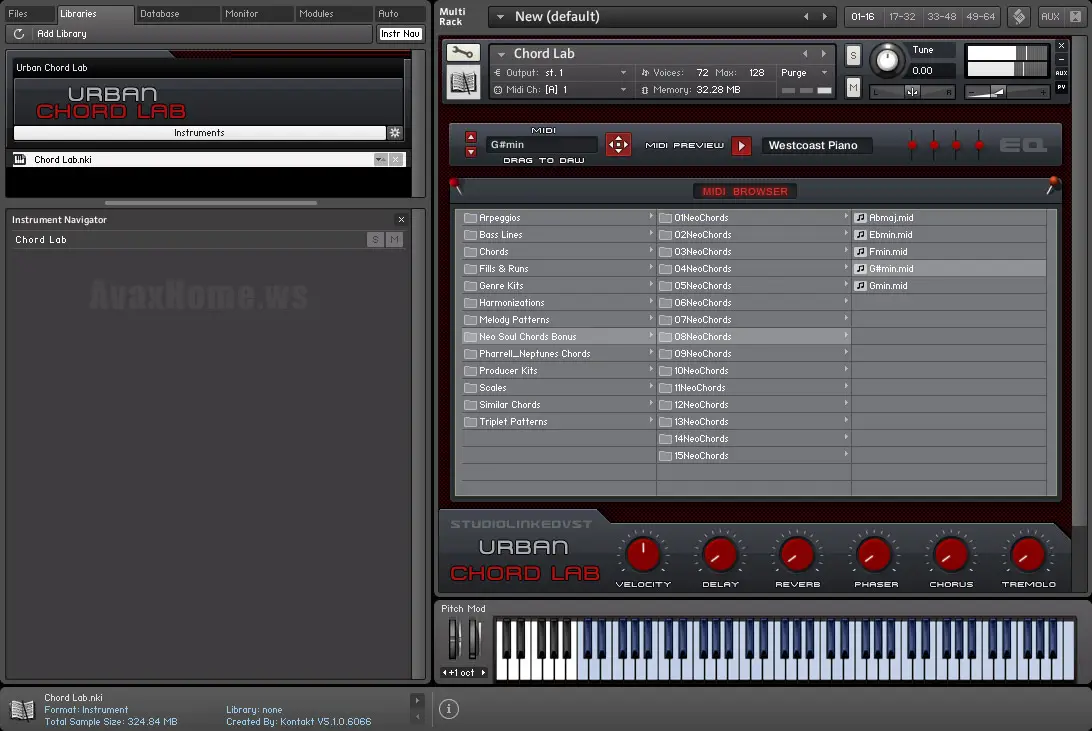
Task: Open the Multi Rack preset dropdown arrow
Action: pos(500,17)
